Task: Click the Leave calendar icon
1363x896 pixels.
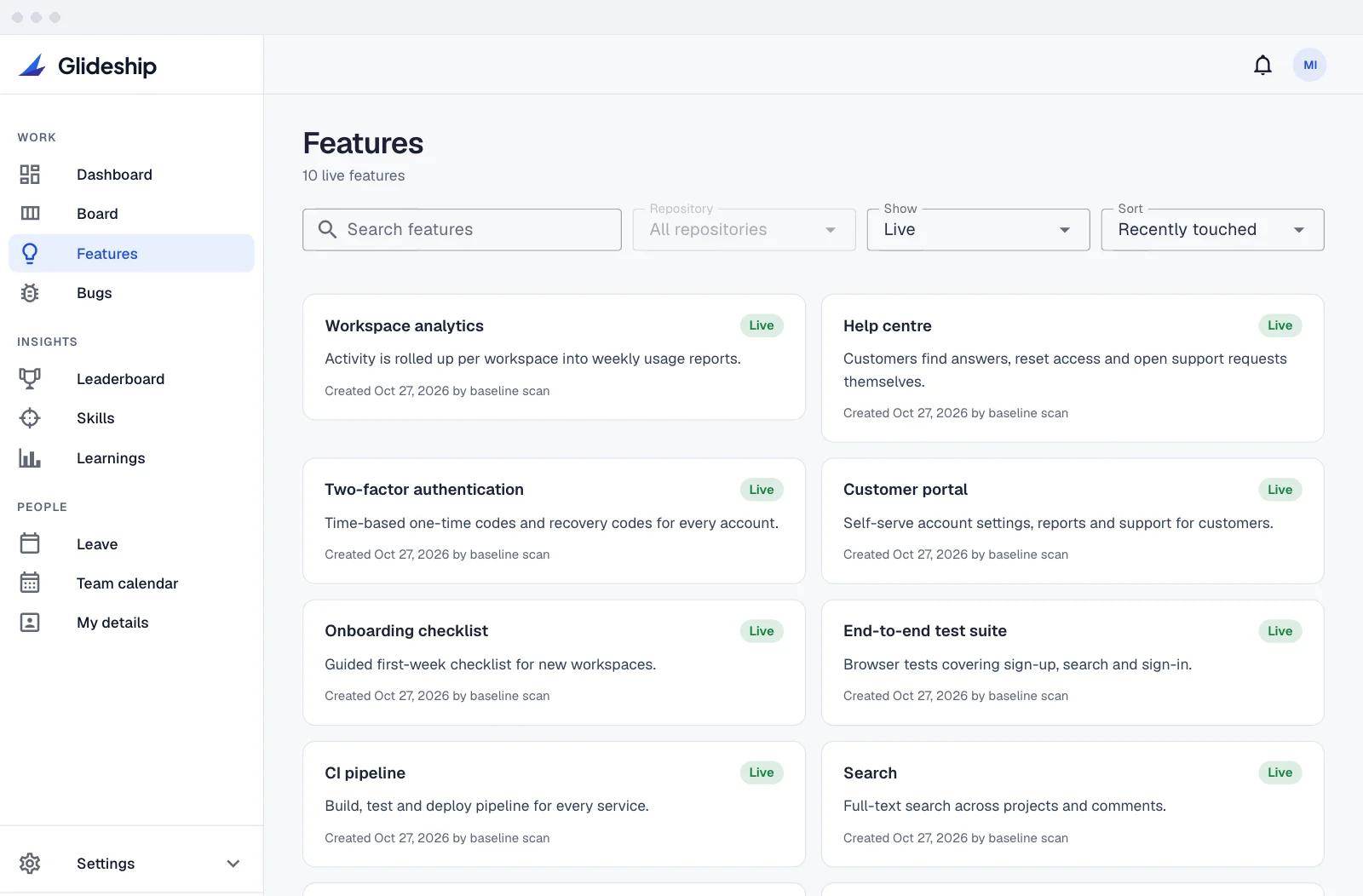Action: tap(30, 543)
